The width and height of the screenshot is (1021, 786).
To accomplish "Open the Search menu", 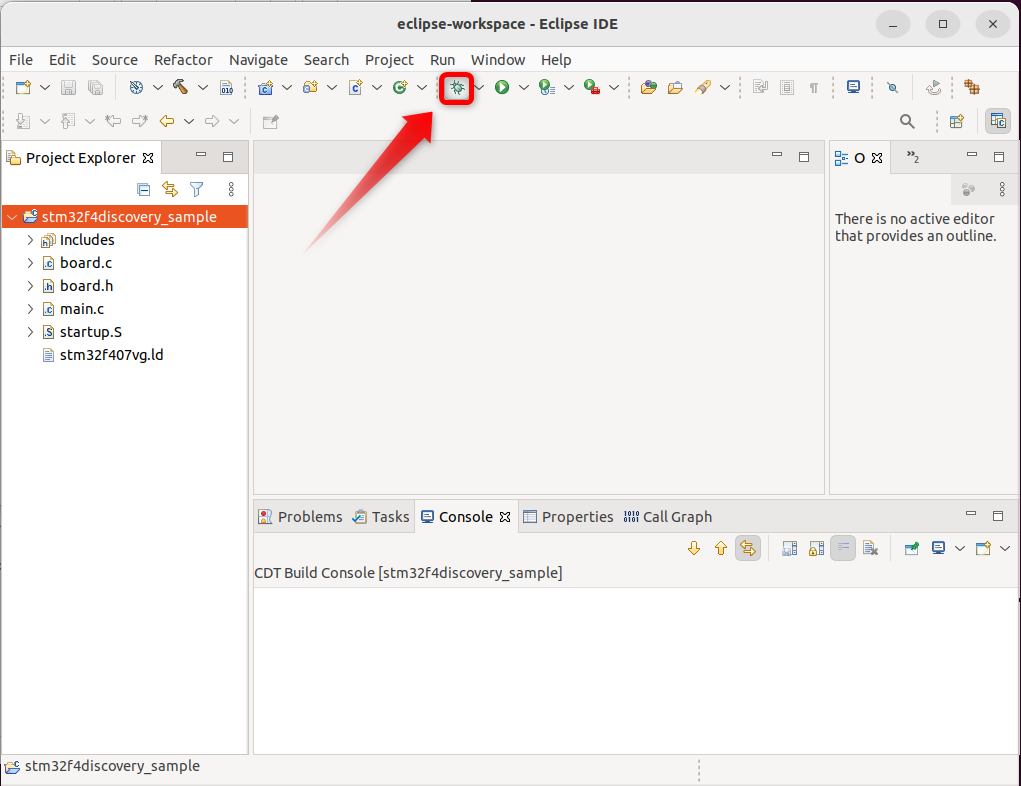I will point(326,60).
